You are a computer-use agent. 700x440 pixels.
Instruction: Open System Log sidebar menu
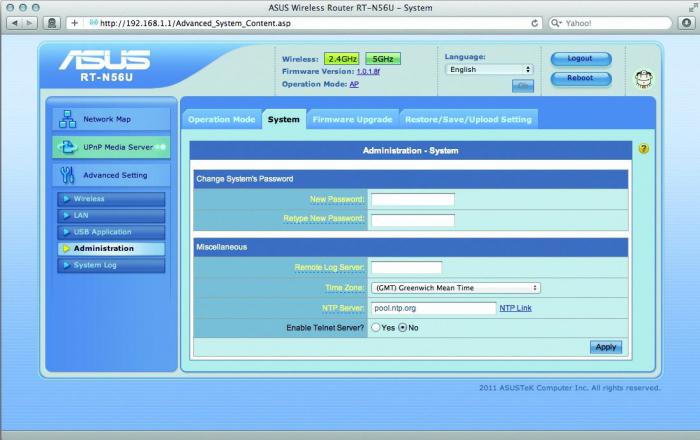[x=111, y=265]
